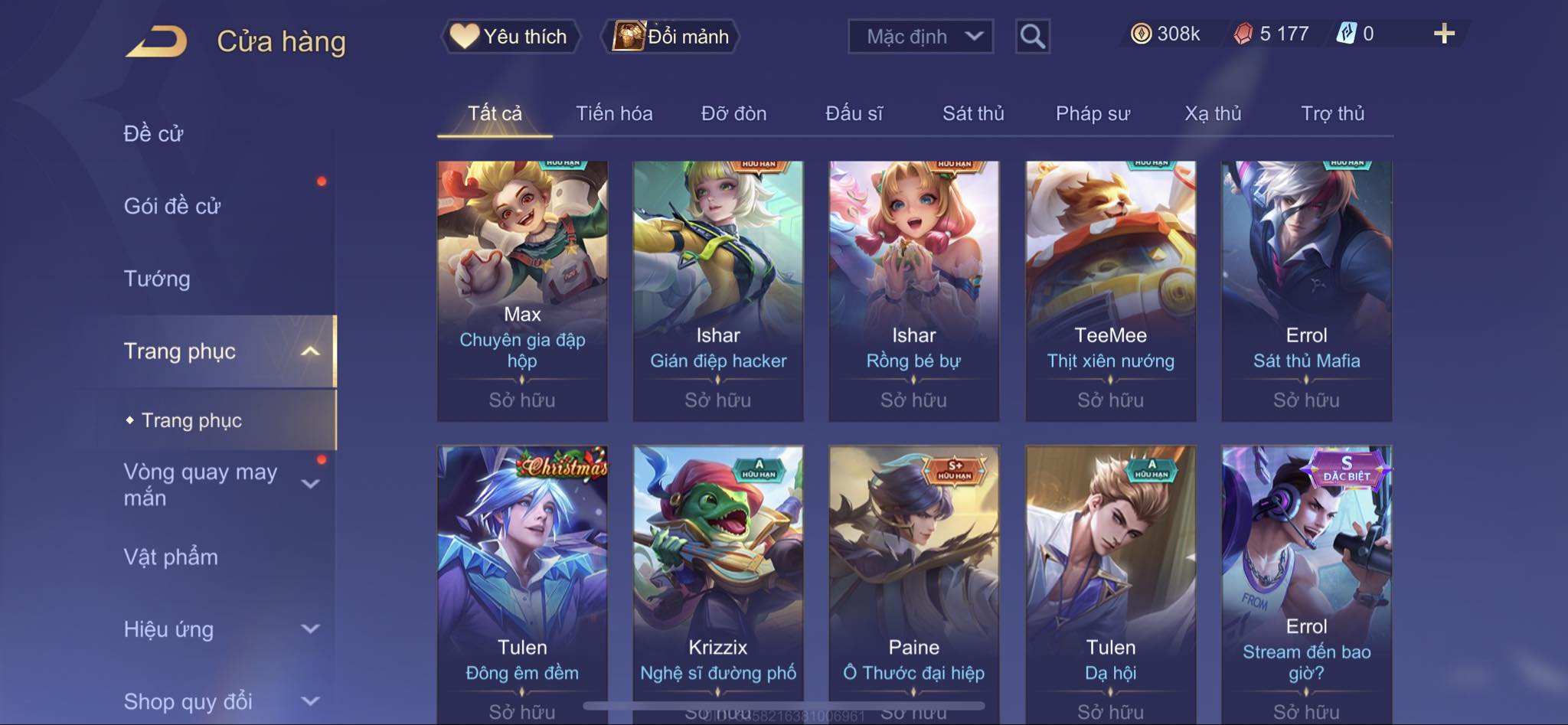Open the Yêu thích heart button

[511, 36]
